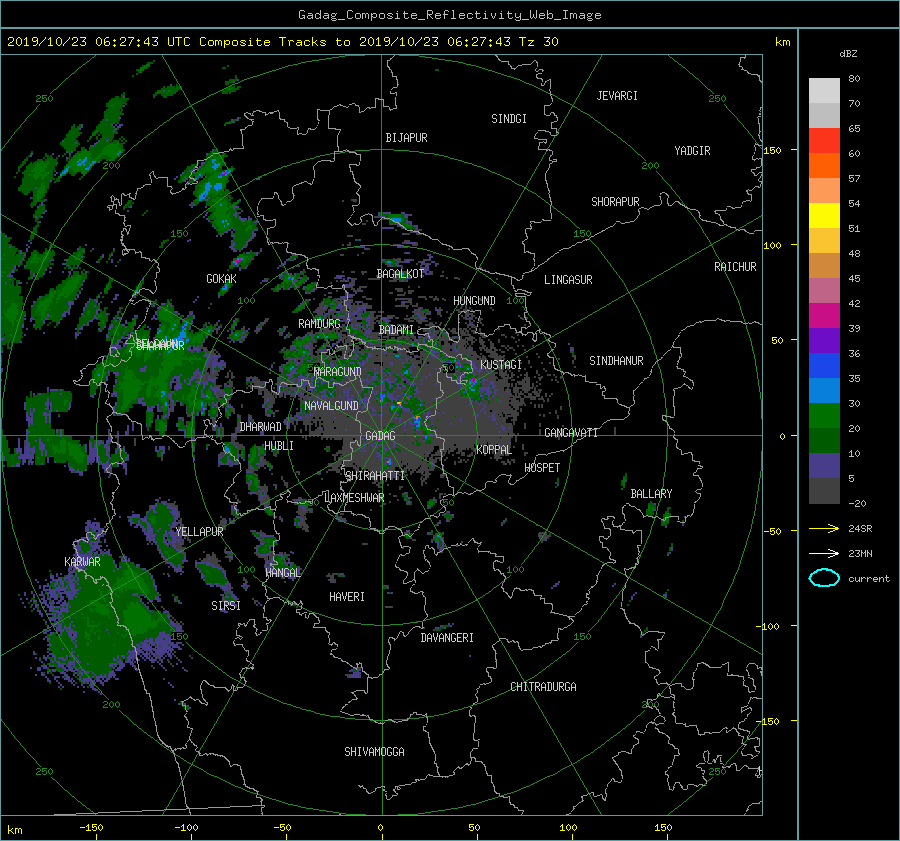This screenshot has height=841, width=900.
Task: Select the BAGALKOT label
Action: pos(400,274)
